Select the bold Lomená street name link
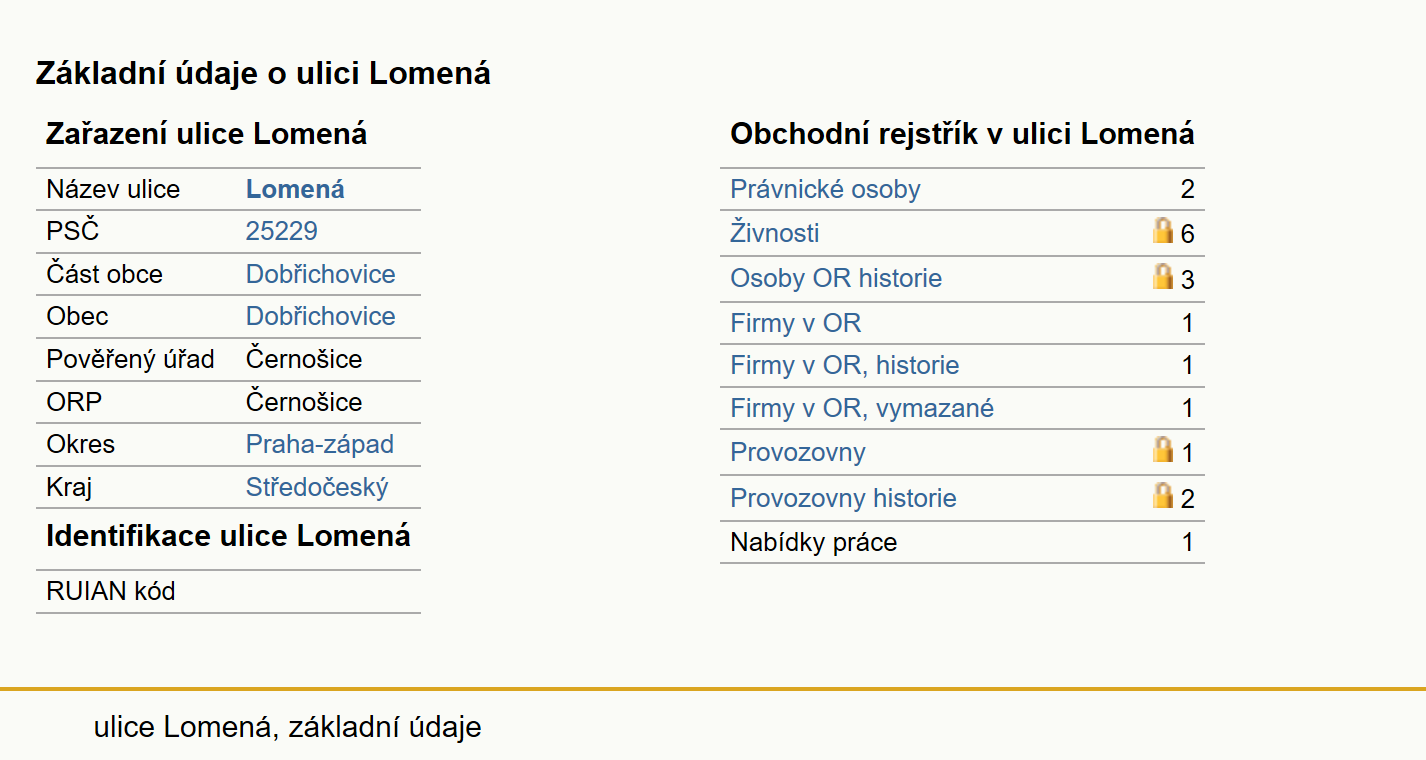The width and height of the screenshot is (1426, 760). pos(295,189)
